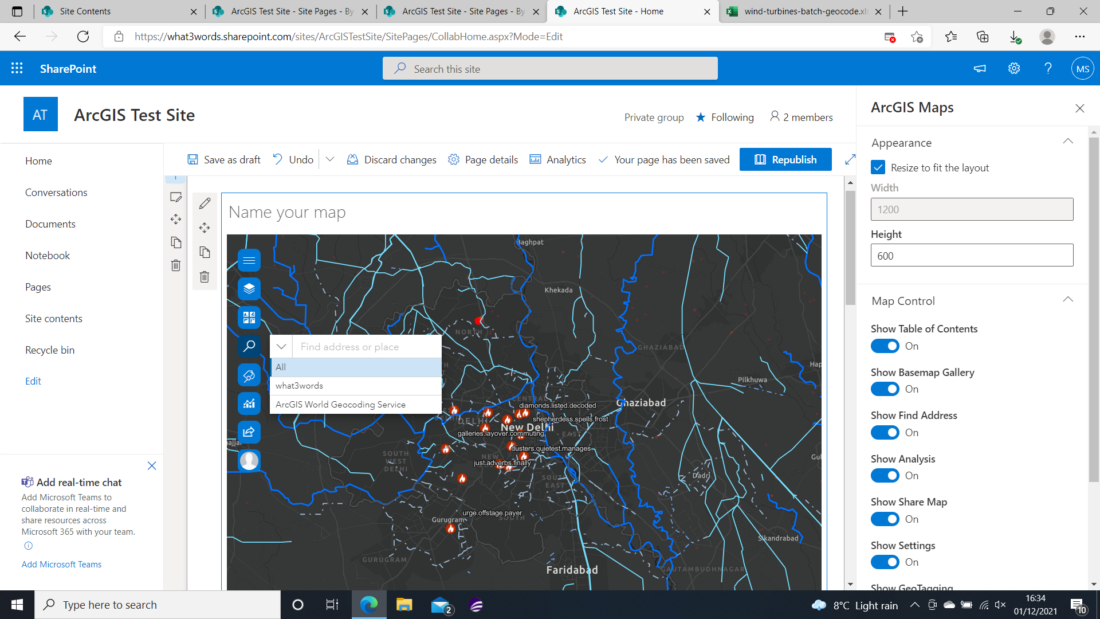Click Save as draft
The image size is (1100, 619).
(x=224, y=159)
